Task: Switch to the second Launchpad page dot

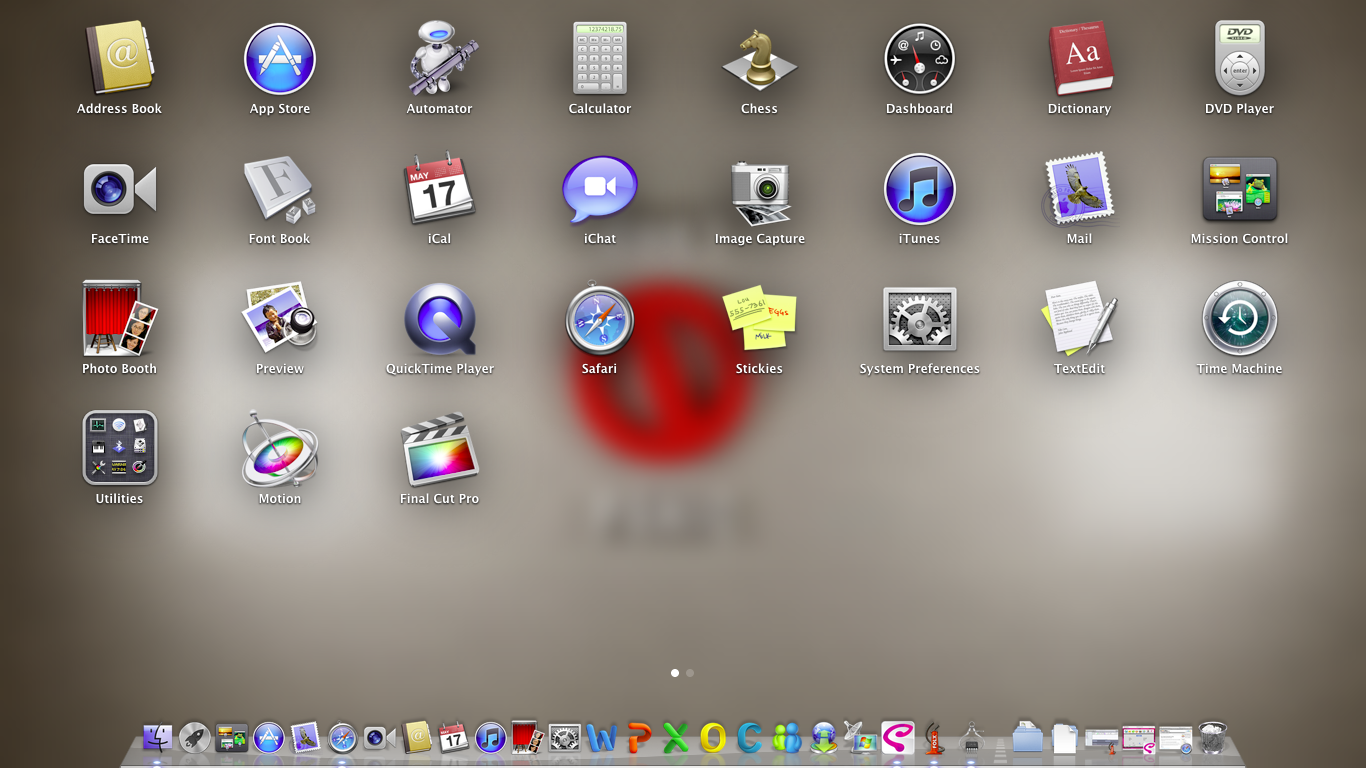Action: 690,673
